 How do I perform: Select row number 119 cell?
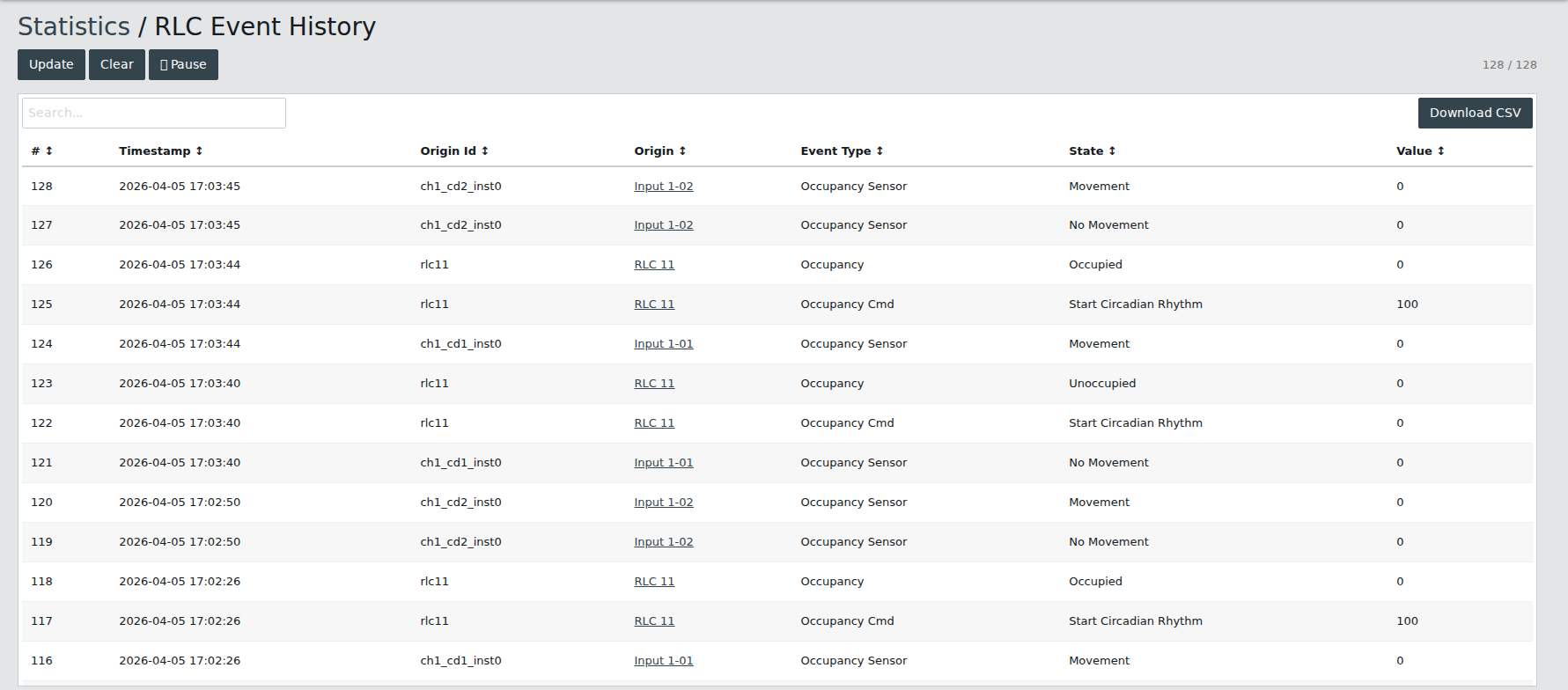click(41, 541)
